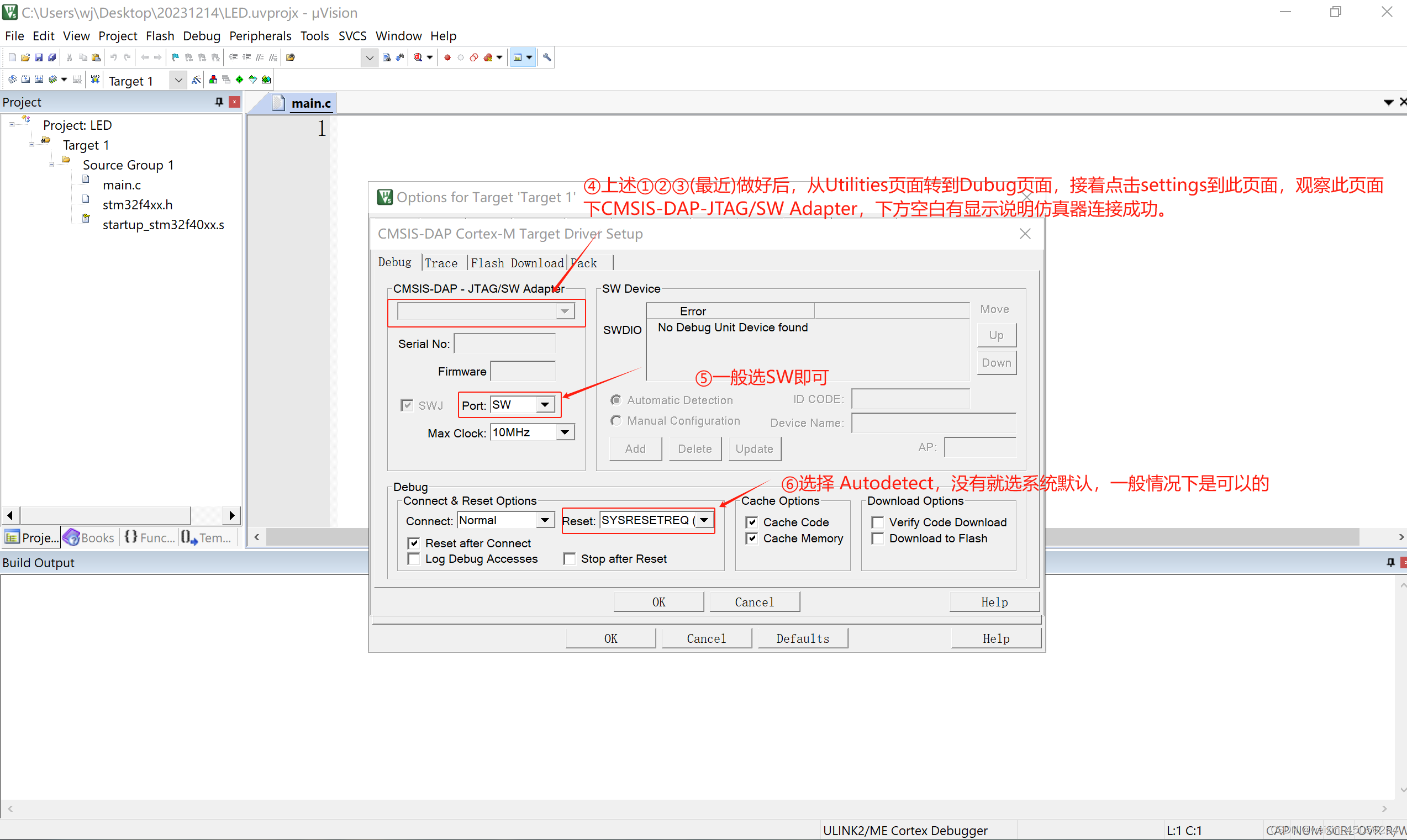Click Cancel in Driver Setup dialog

pos(754,603)
